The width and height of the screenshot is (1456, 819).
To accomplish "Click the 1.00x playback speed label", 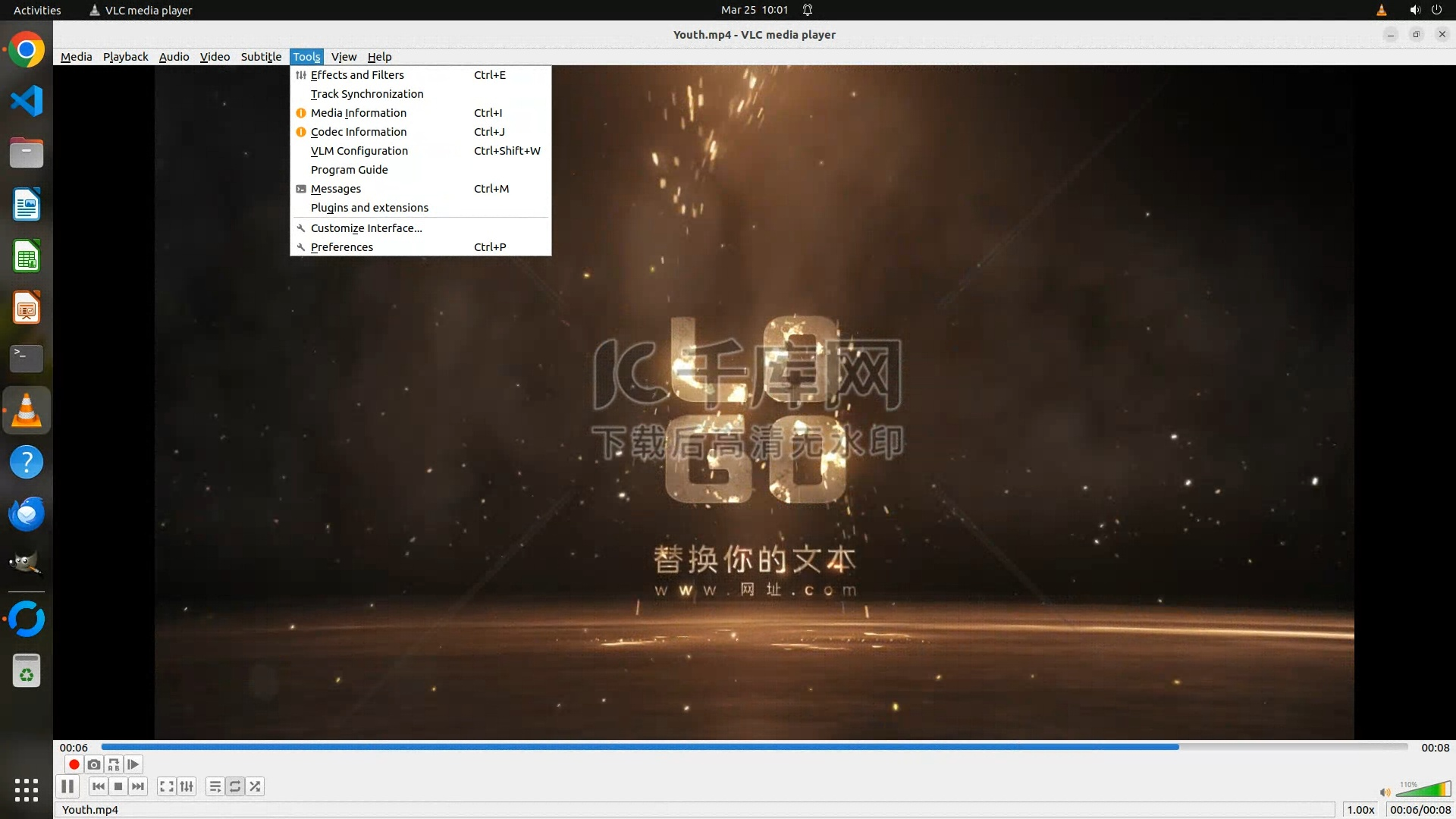I will click(x=1360, y=809).
